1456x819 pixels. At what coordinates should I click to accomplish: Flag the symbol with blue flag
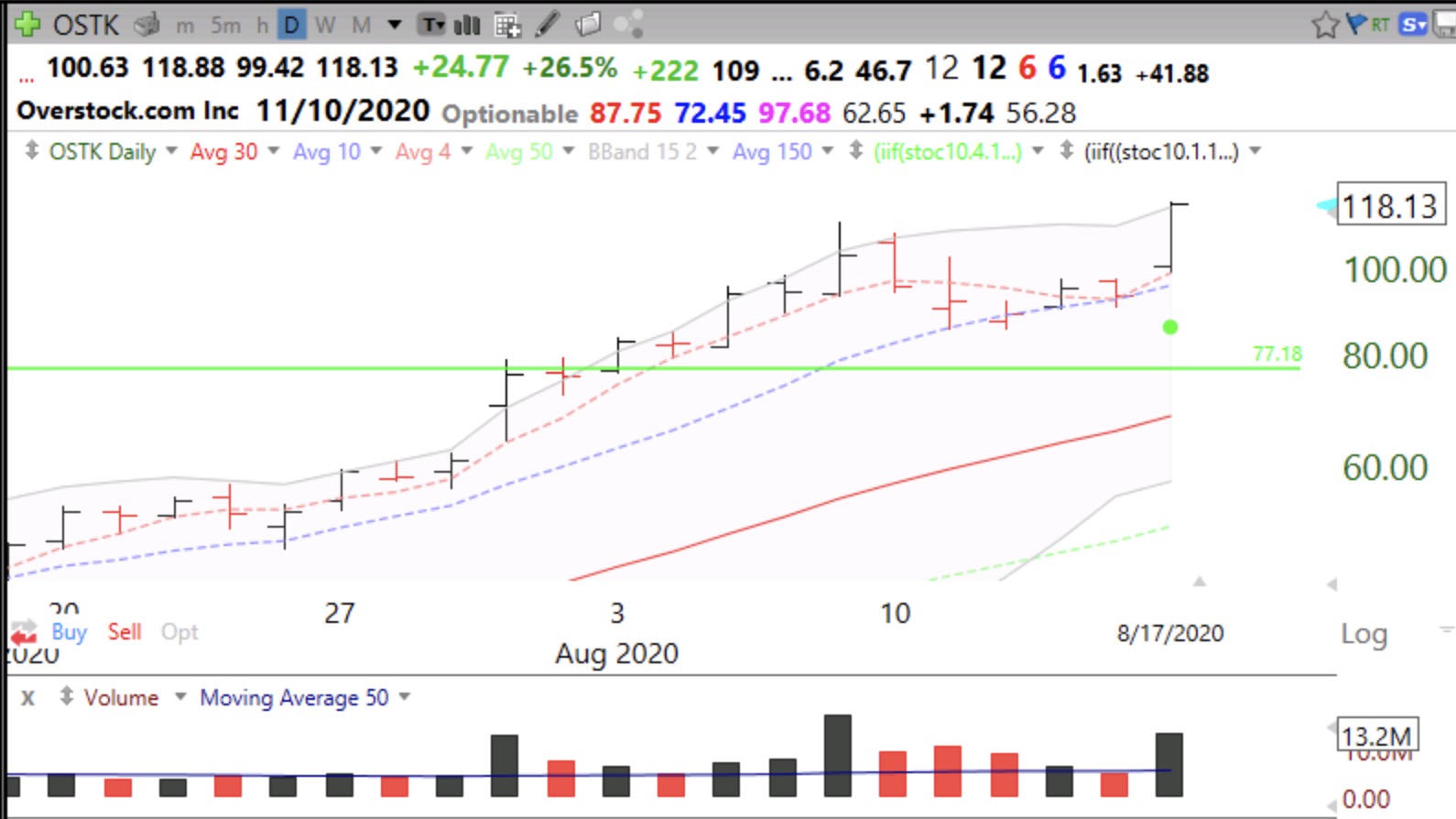[1356, 24]
